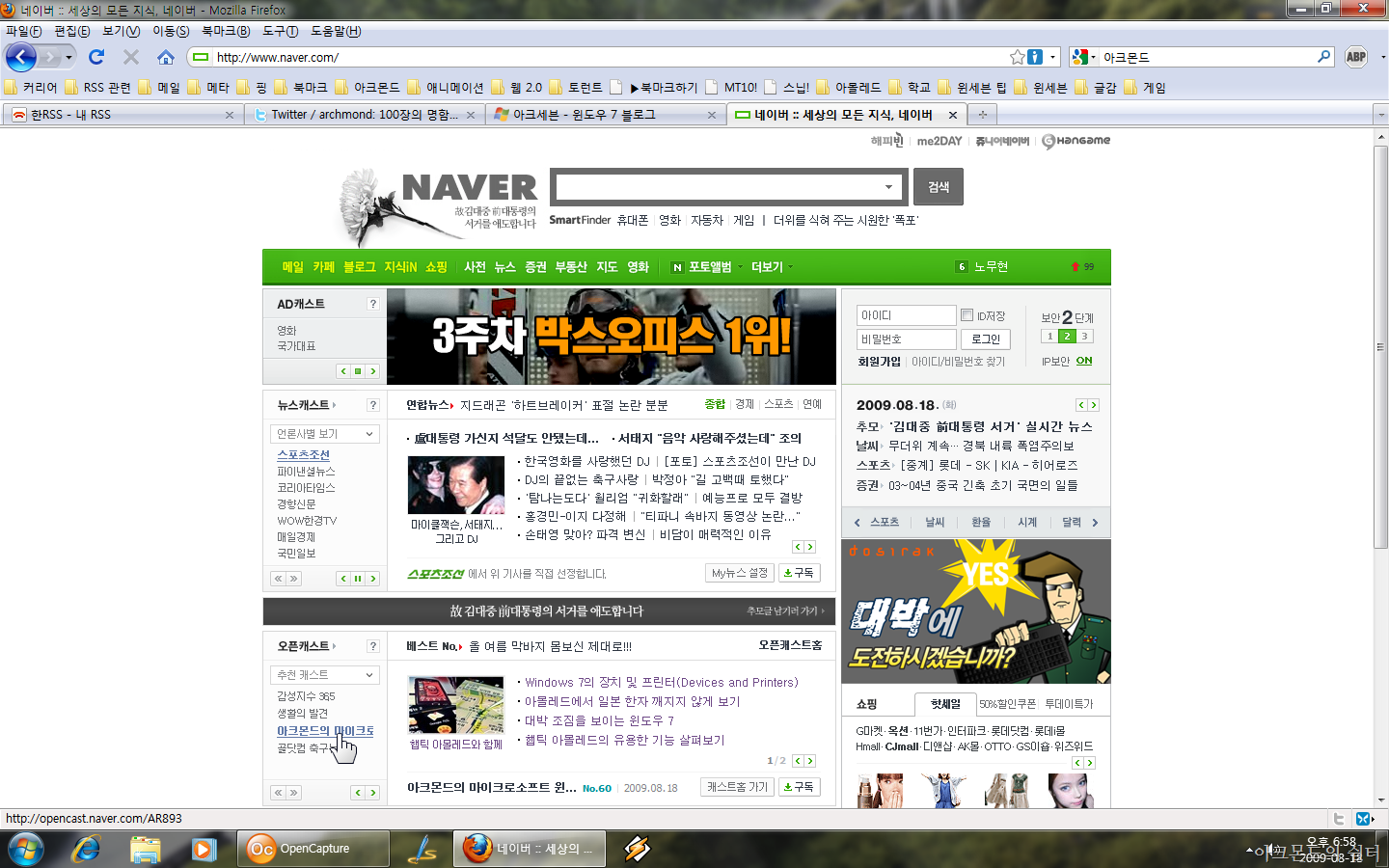Reload page with the refresh icon
The image size is (1389, 868).
(x=96, y=57)
